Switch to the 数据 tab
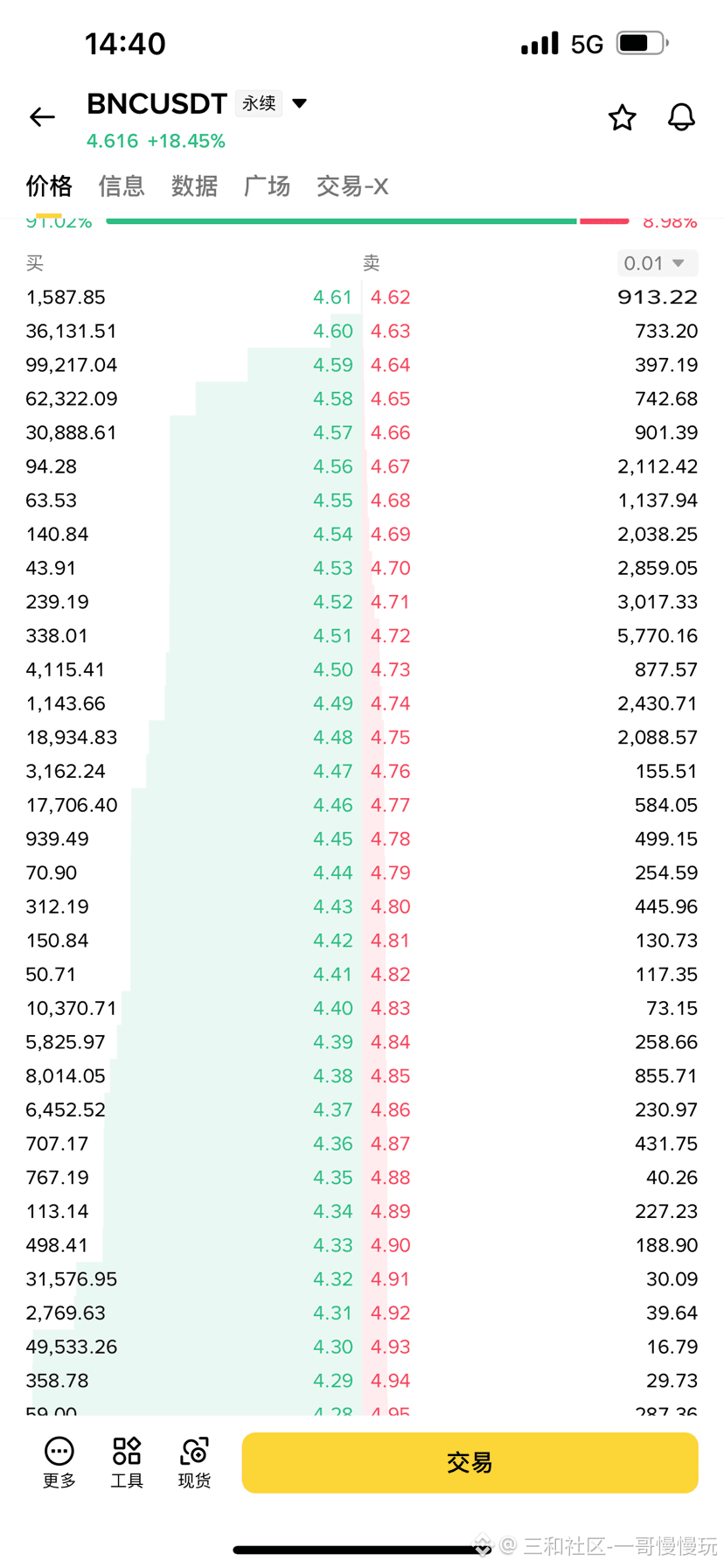Screen dimensions: 724x1568 pyautogui.click(x=194, y=186)
